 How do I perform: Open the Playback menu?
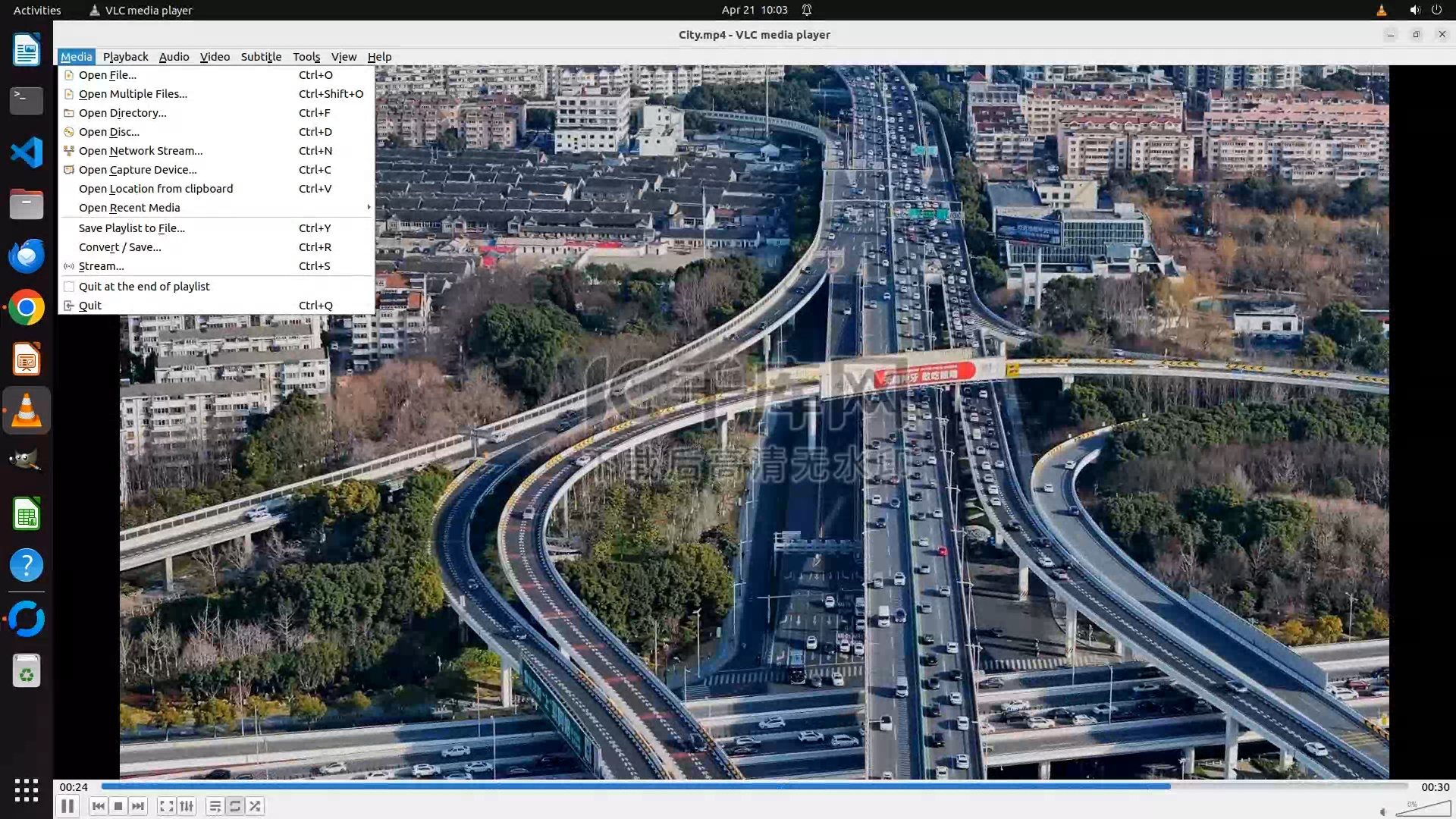point(125,57)
